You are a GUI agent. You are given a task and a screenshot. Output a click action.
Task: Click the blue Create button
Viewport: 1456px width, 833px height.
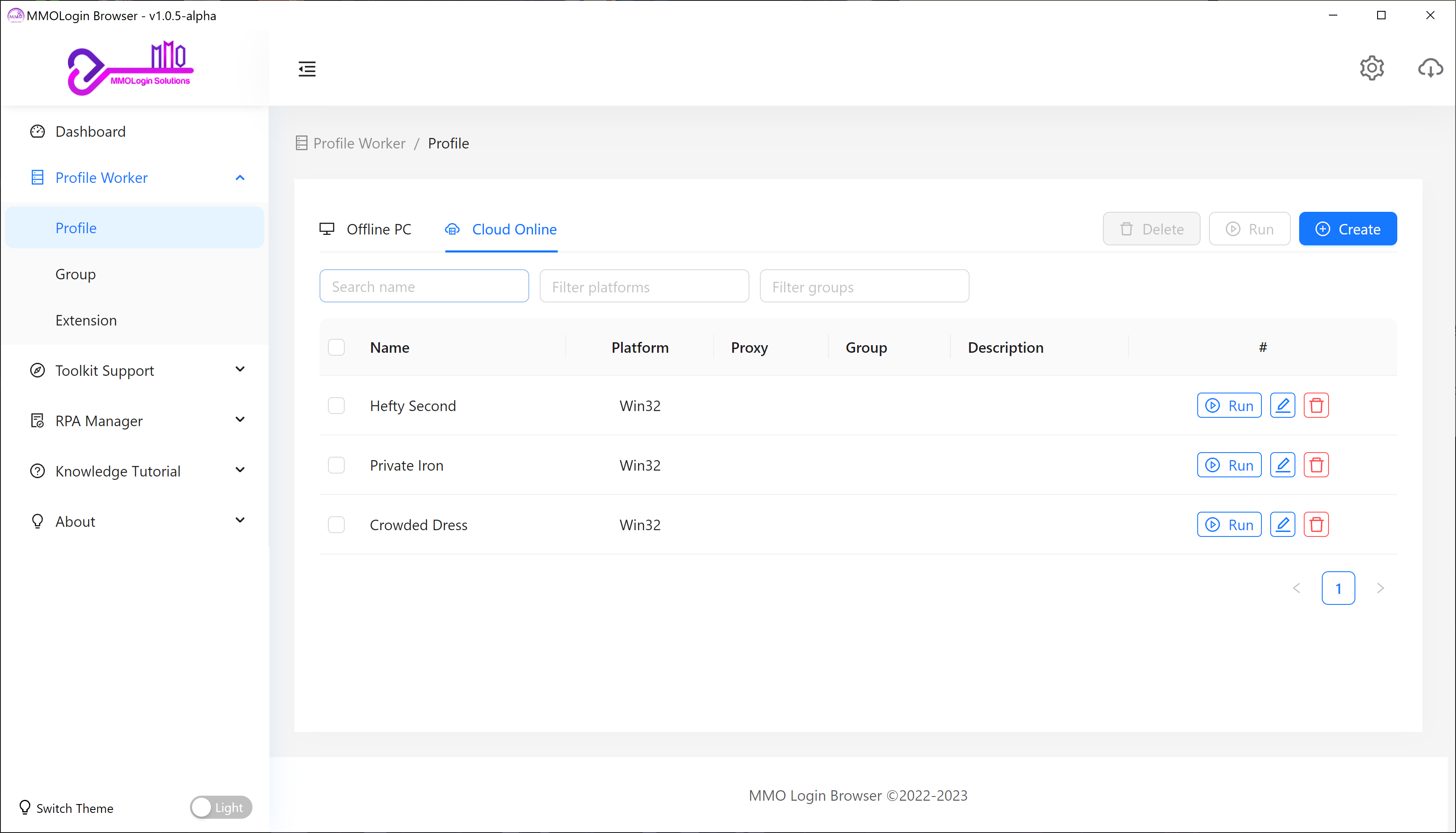tap(1347, 229)
